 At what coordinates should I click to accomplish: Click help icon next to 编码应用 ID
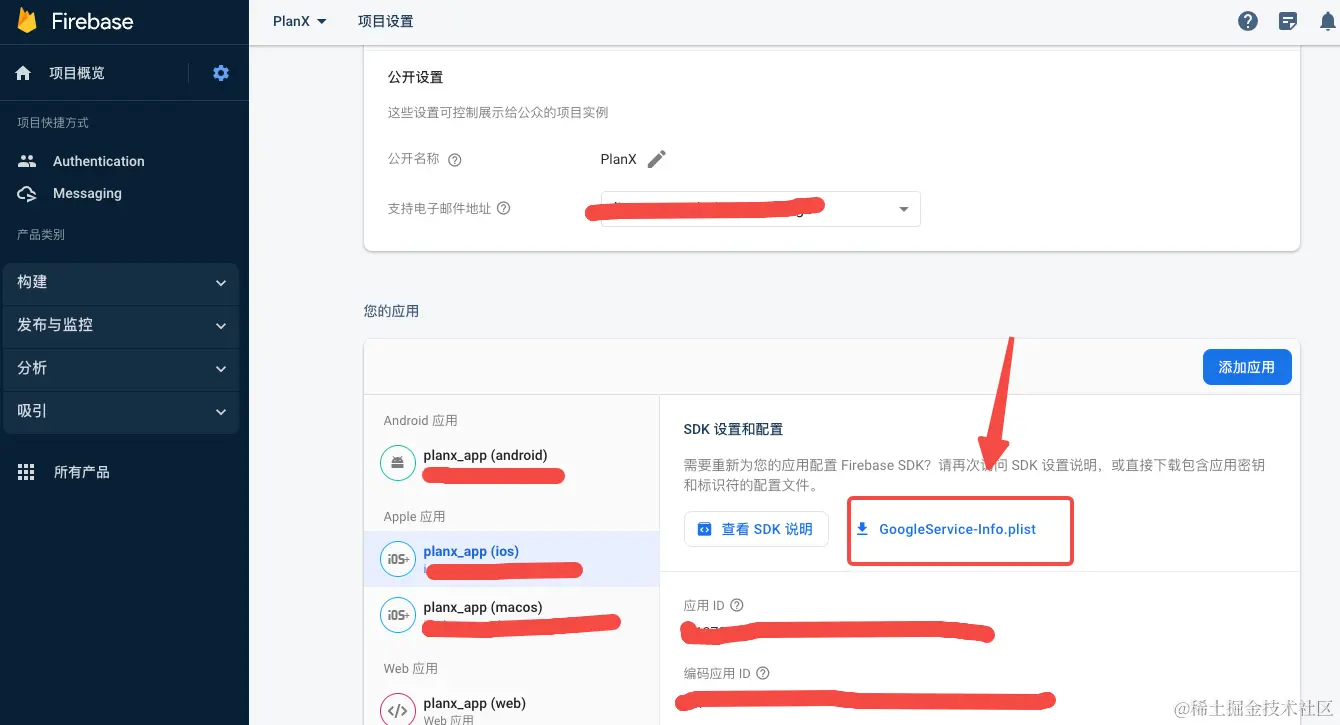pos(763,673)
